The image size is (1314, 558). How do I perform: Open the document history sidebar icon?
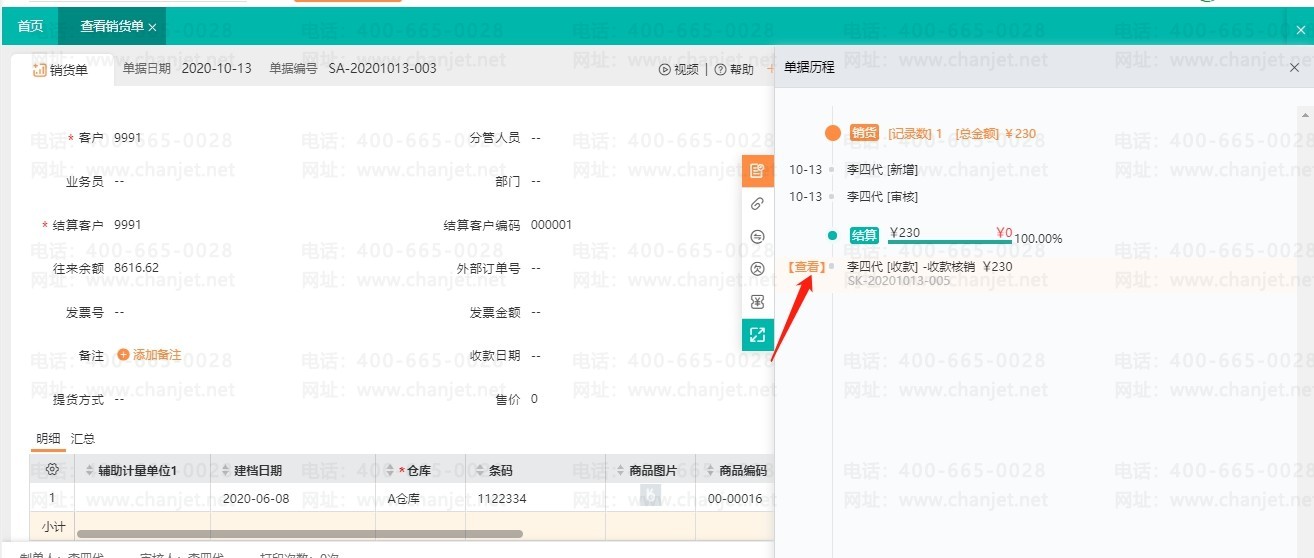point(757,171)
